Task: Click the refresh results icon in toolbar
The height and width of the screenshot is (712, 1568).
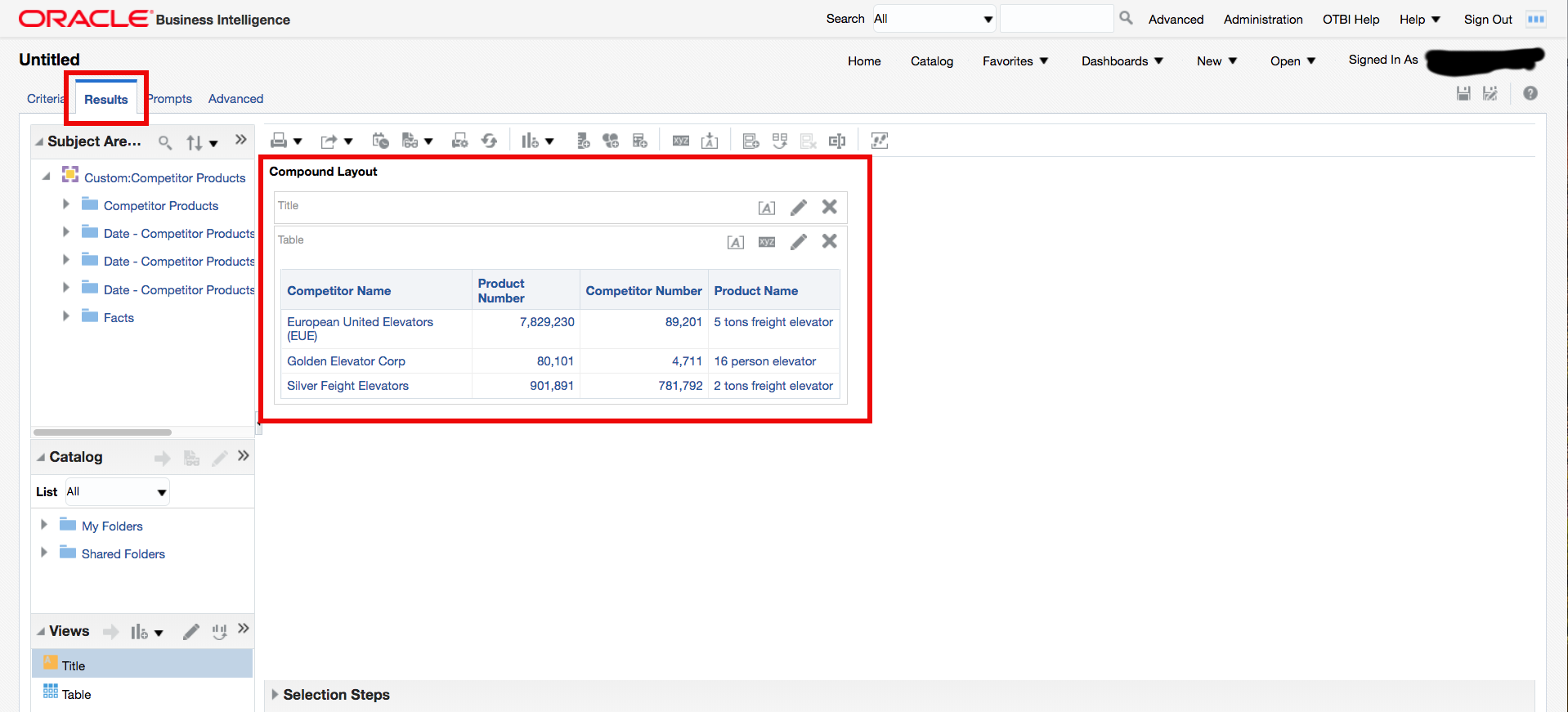Action: [x=489, y=141]
